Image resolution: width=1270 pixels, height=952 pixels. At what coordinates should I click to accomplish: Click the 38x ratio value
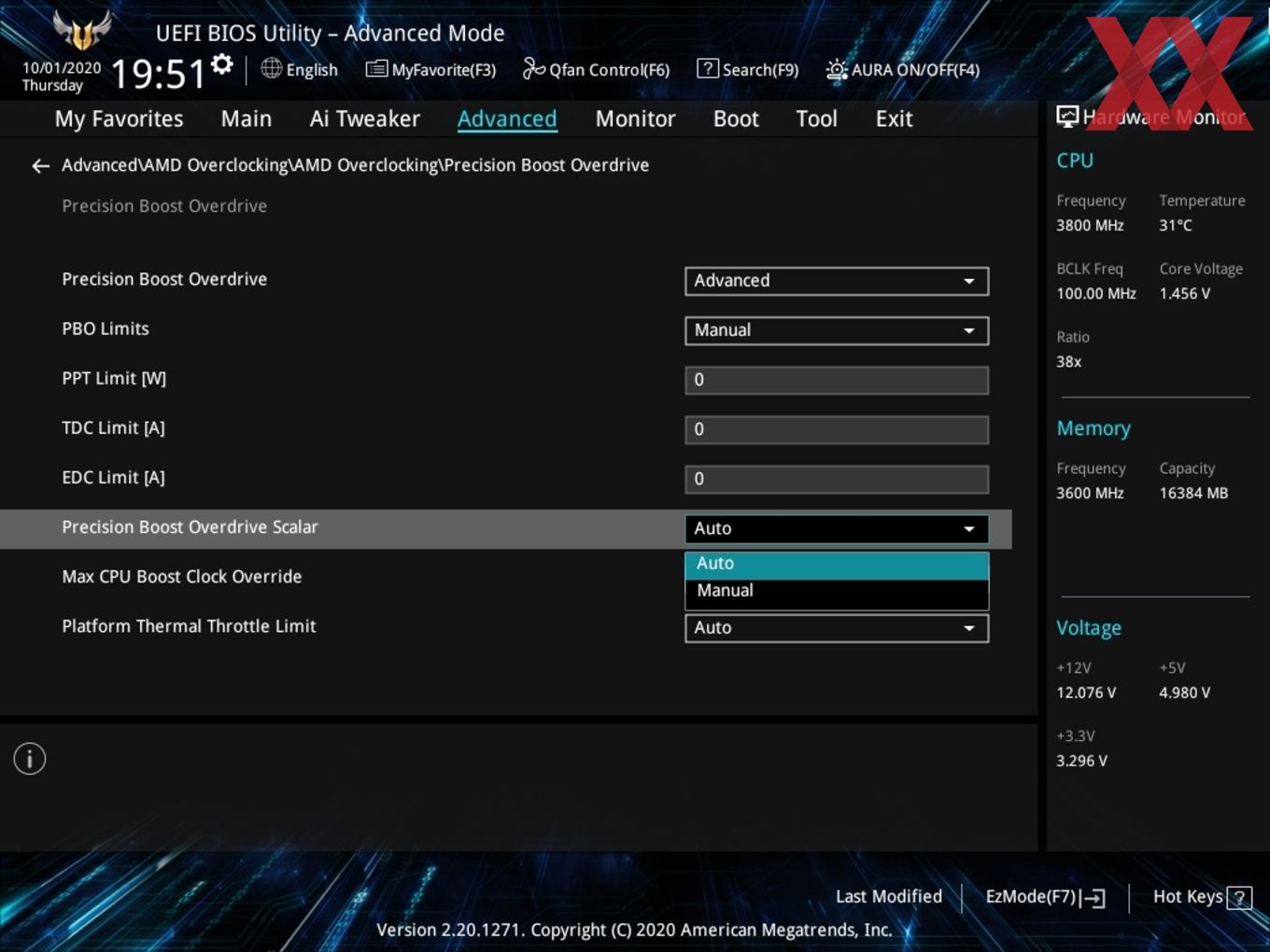coord(1069,361)
